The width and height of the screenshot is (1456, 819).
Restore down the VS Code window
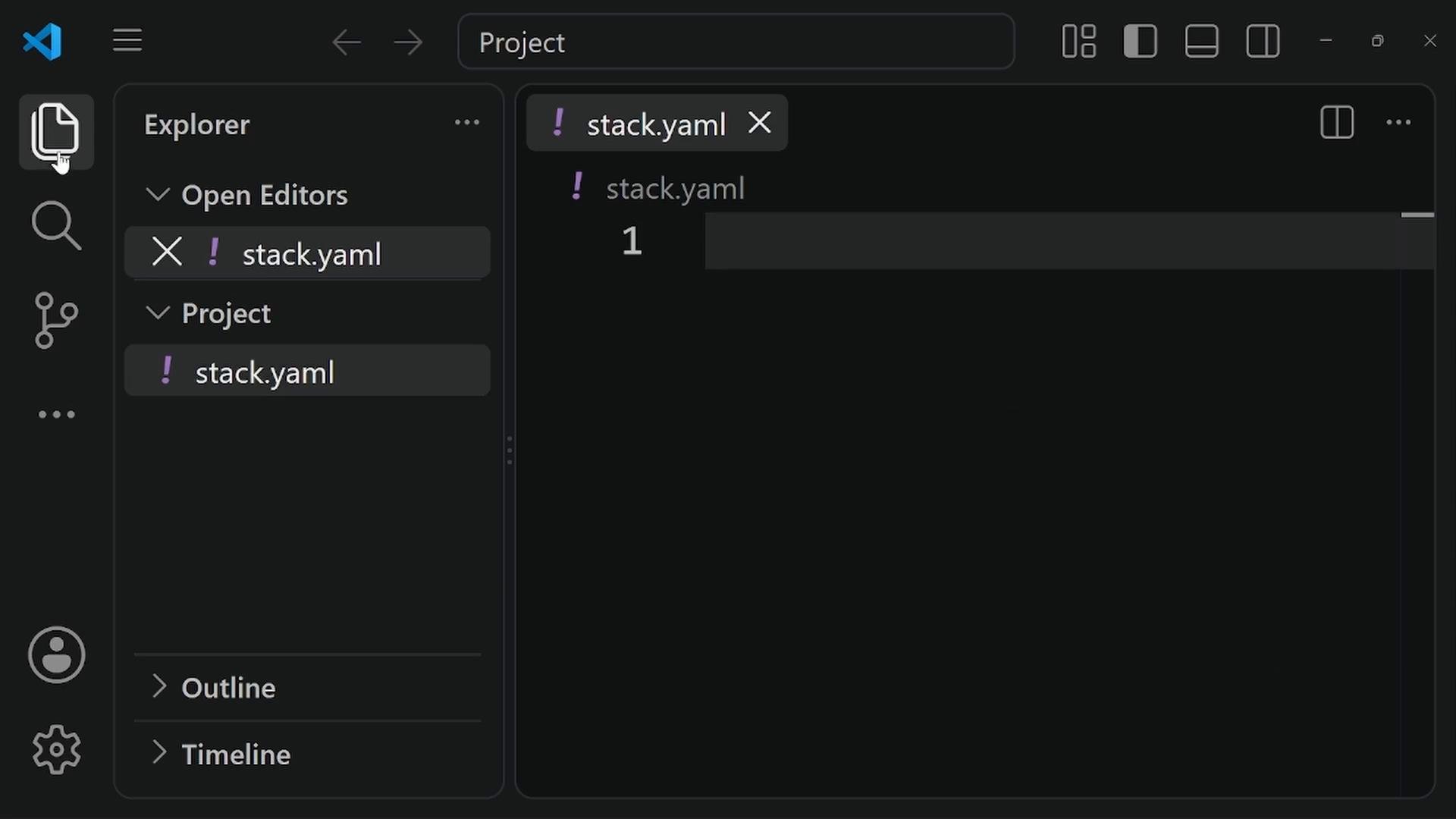click(x=1377, y=40)
